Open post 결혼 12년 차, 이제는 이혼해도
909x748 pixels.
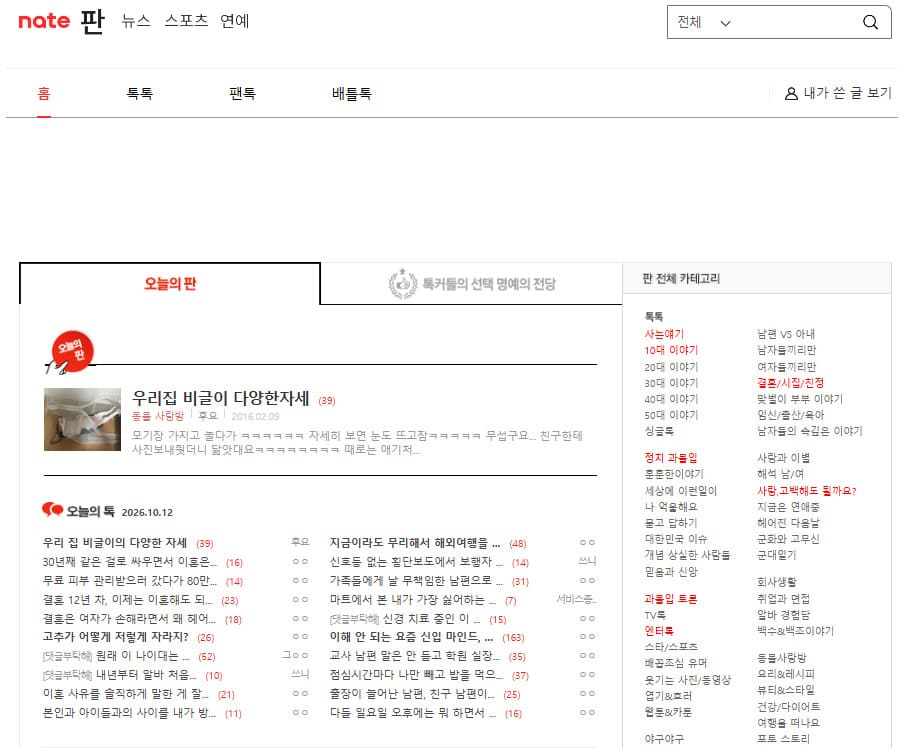tap(127, 600)
